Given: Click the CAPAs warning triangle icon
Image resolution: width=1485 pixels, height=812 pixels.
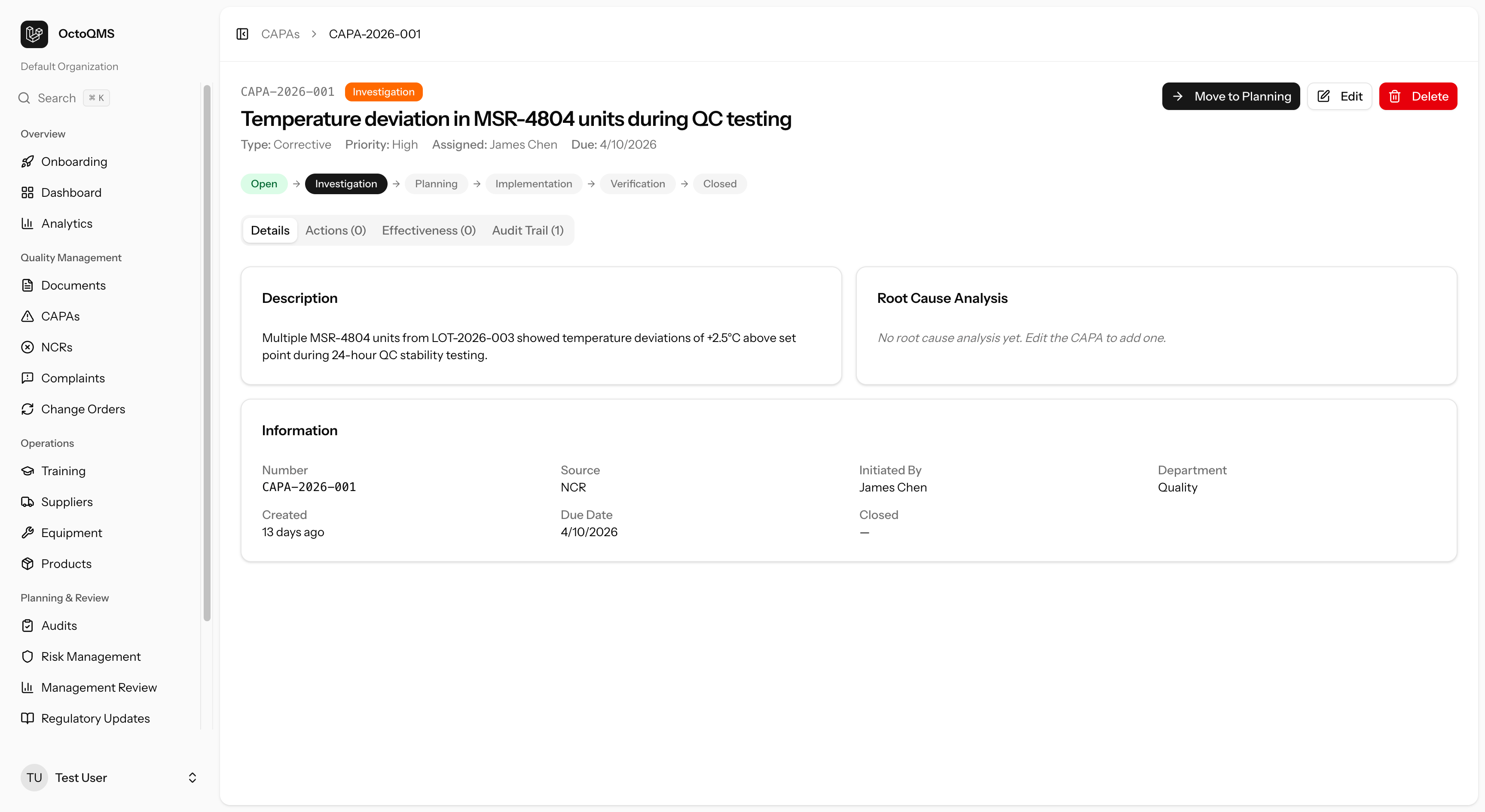Looking at the screenshot, I should coord(27,316).
